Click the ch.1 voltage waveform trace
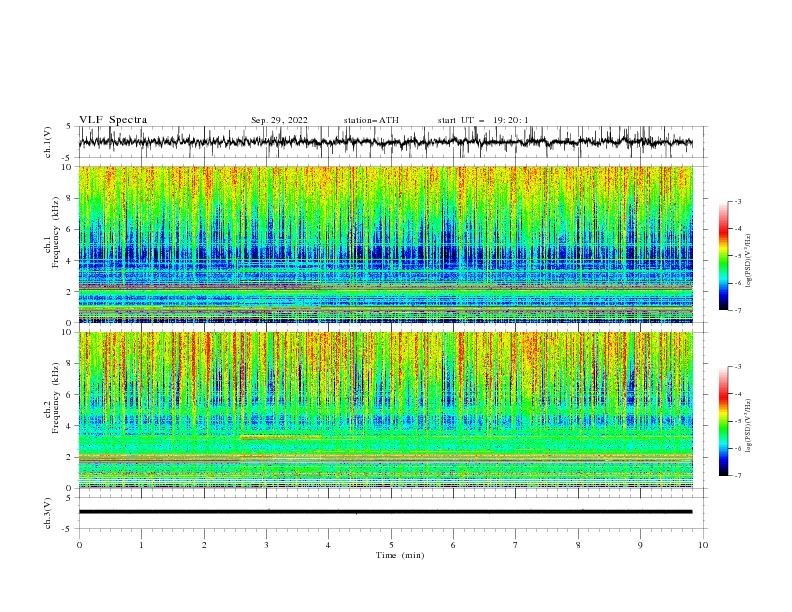The width and height of the screenshot is (792, 612). pos(385,142)
